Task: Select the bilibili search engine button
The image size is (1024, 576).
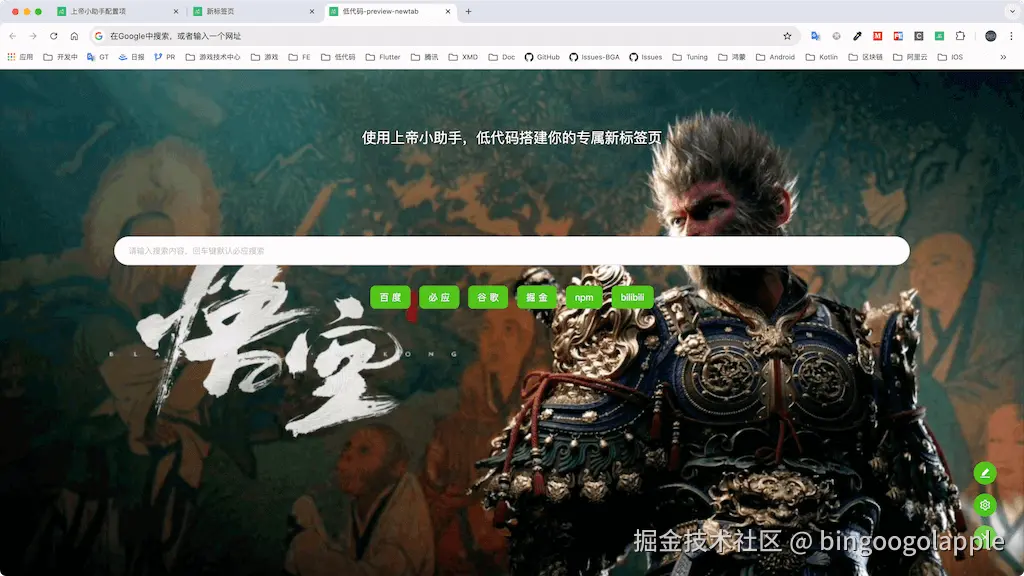Action: (632, 297)
